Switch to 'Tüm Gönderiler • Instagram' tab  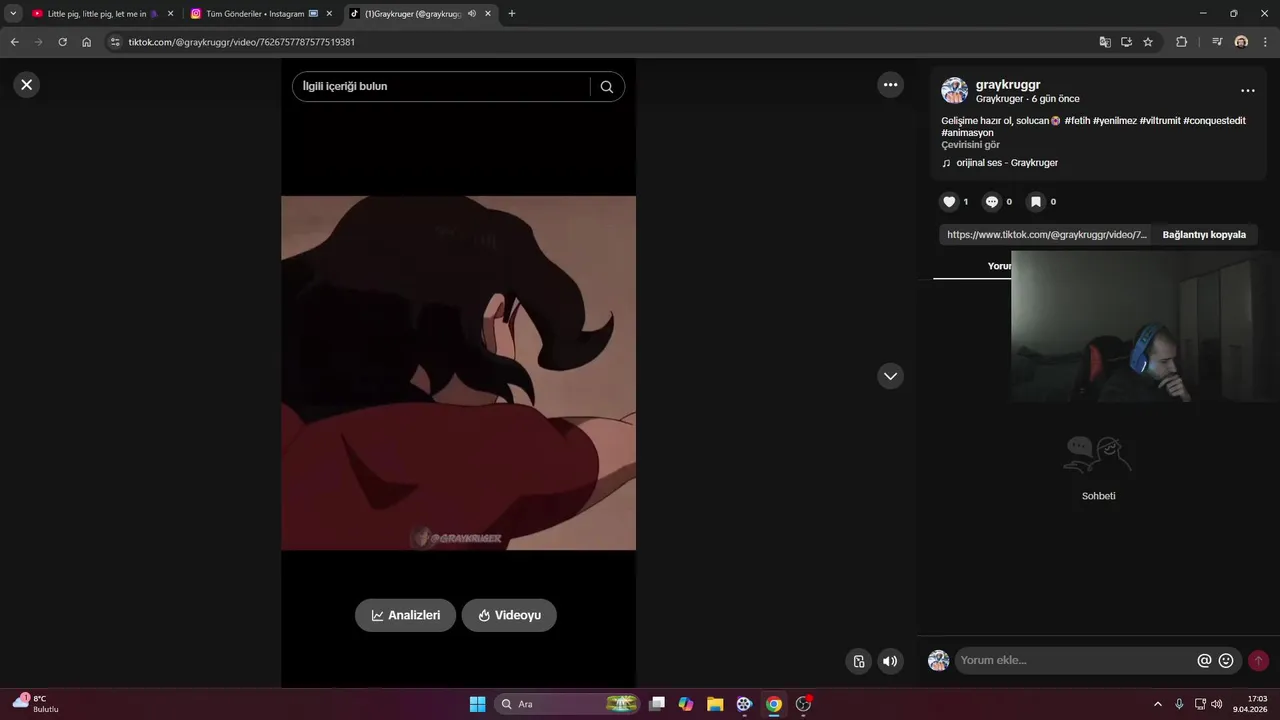tap(255, 14)
